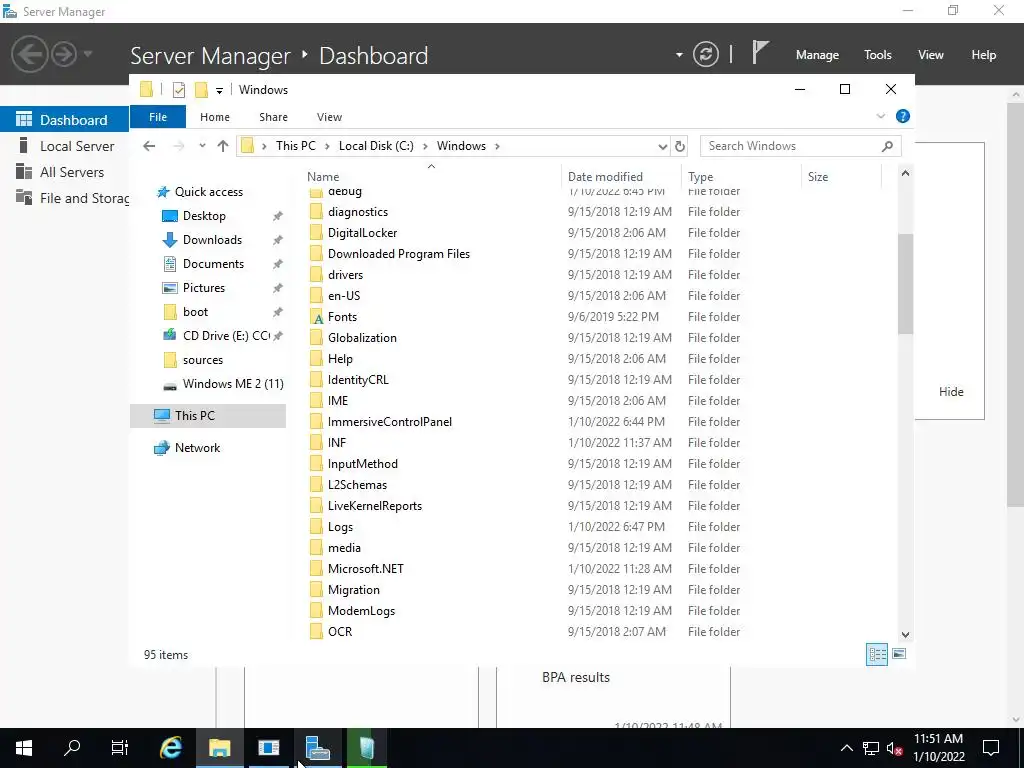This screenshot has width=1024, height=768.
Task: Launch Internet Explorer from the taskbar
Action: click(171, 748)
